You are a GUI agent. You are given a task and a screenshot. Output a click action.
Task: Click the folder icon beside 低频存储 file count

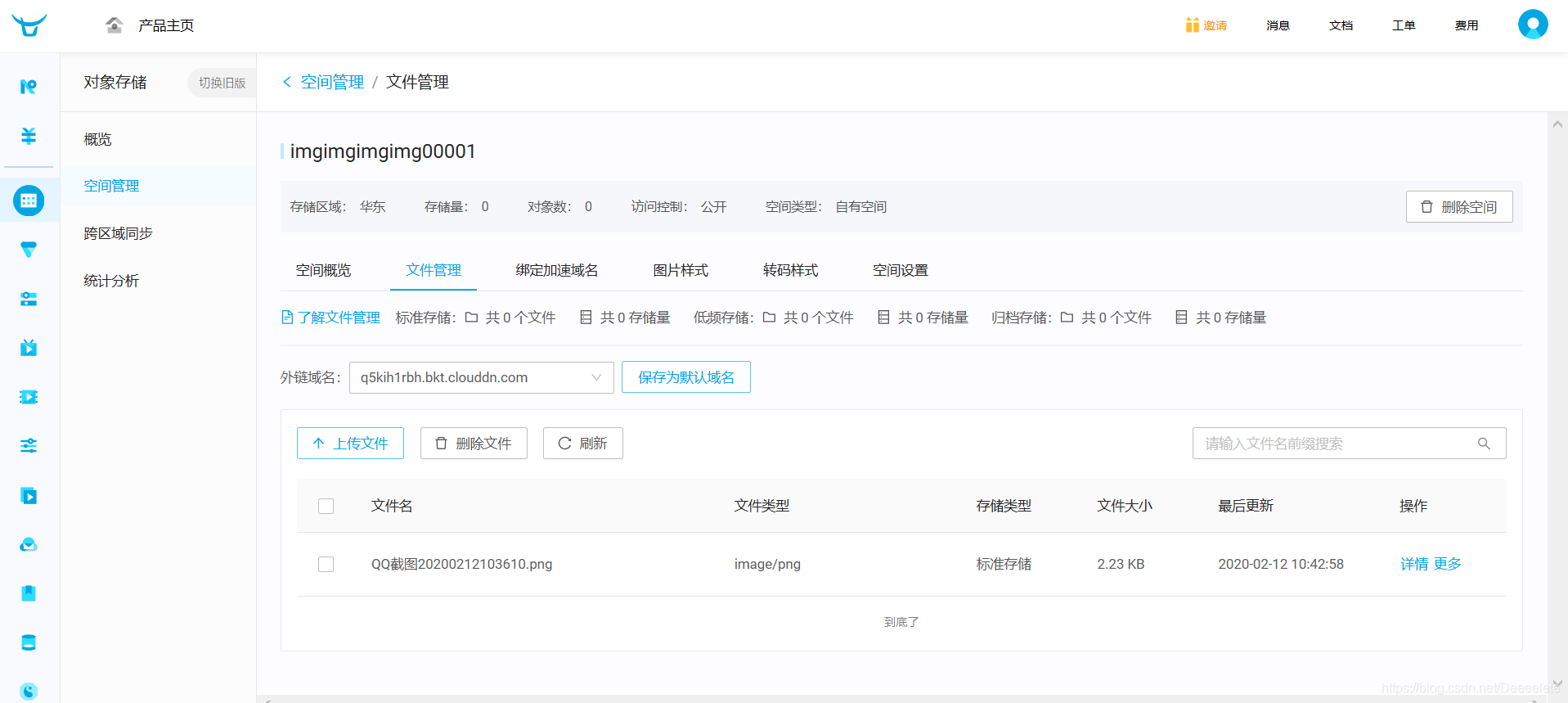[x=769, y=318]
